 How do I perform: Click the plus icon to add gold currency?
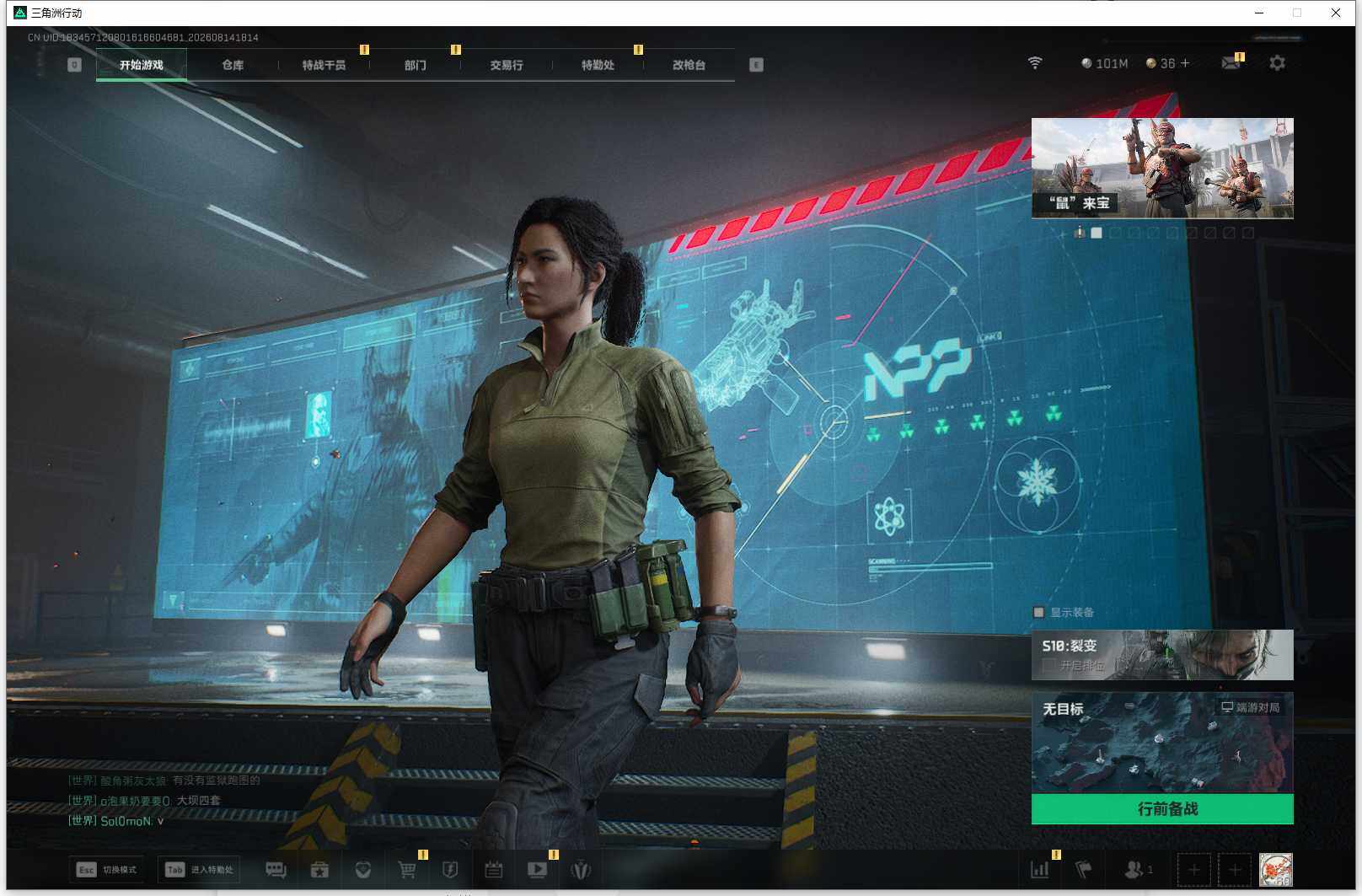pos(1185,63)
